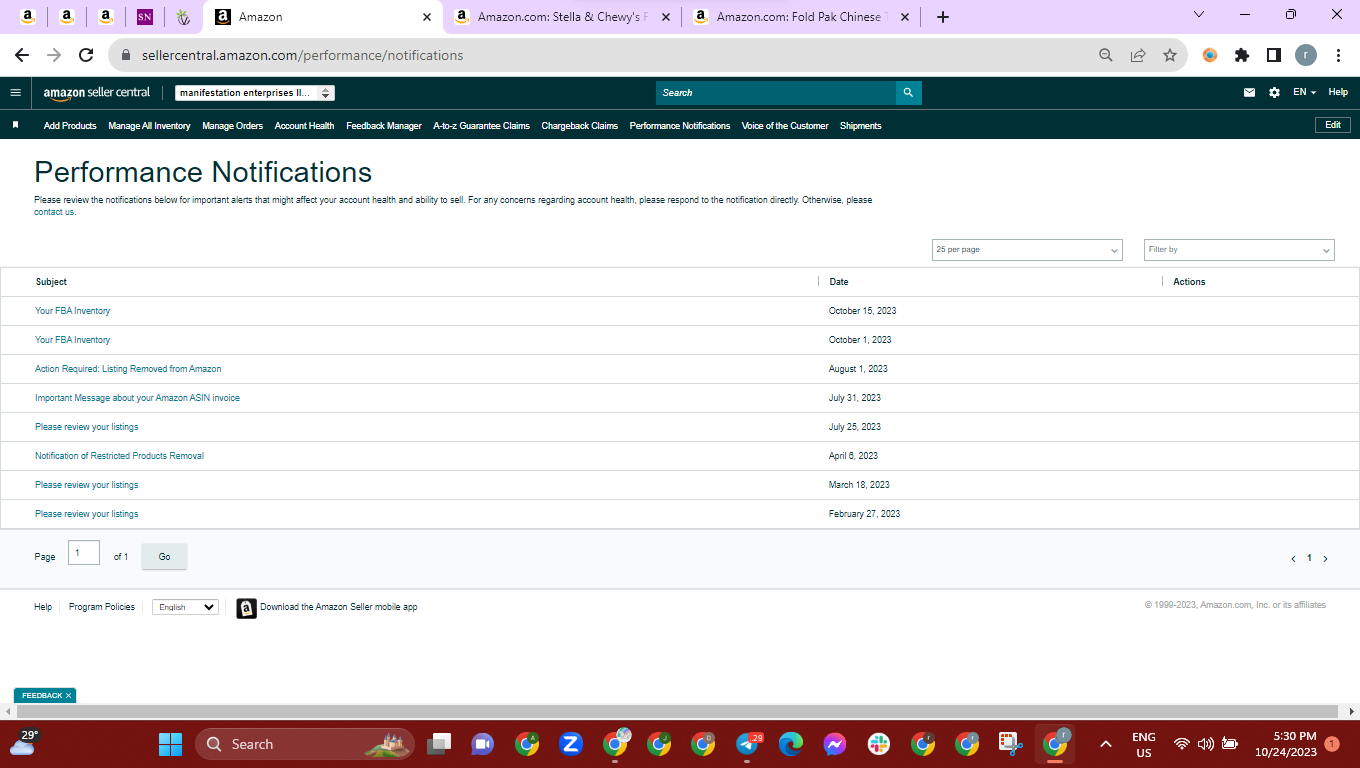Open Manage All Inventory in the nav bar
1360x768 pixels.
coord(149,126)
